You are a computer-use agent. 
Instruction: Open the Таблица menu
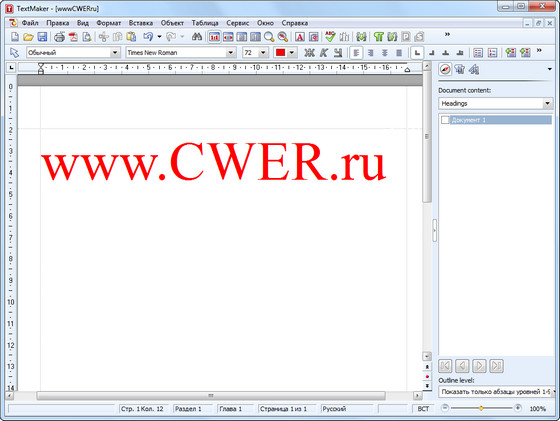tap(205, 23)
